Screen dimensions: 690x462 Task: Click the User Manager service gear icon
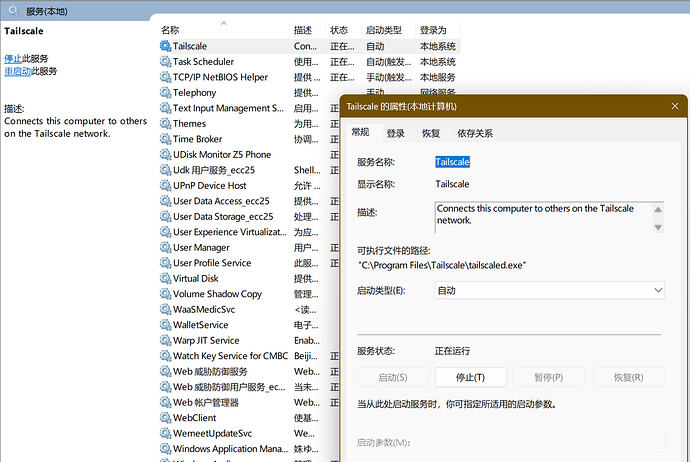(x=165, y=247)
